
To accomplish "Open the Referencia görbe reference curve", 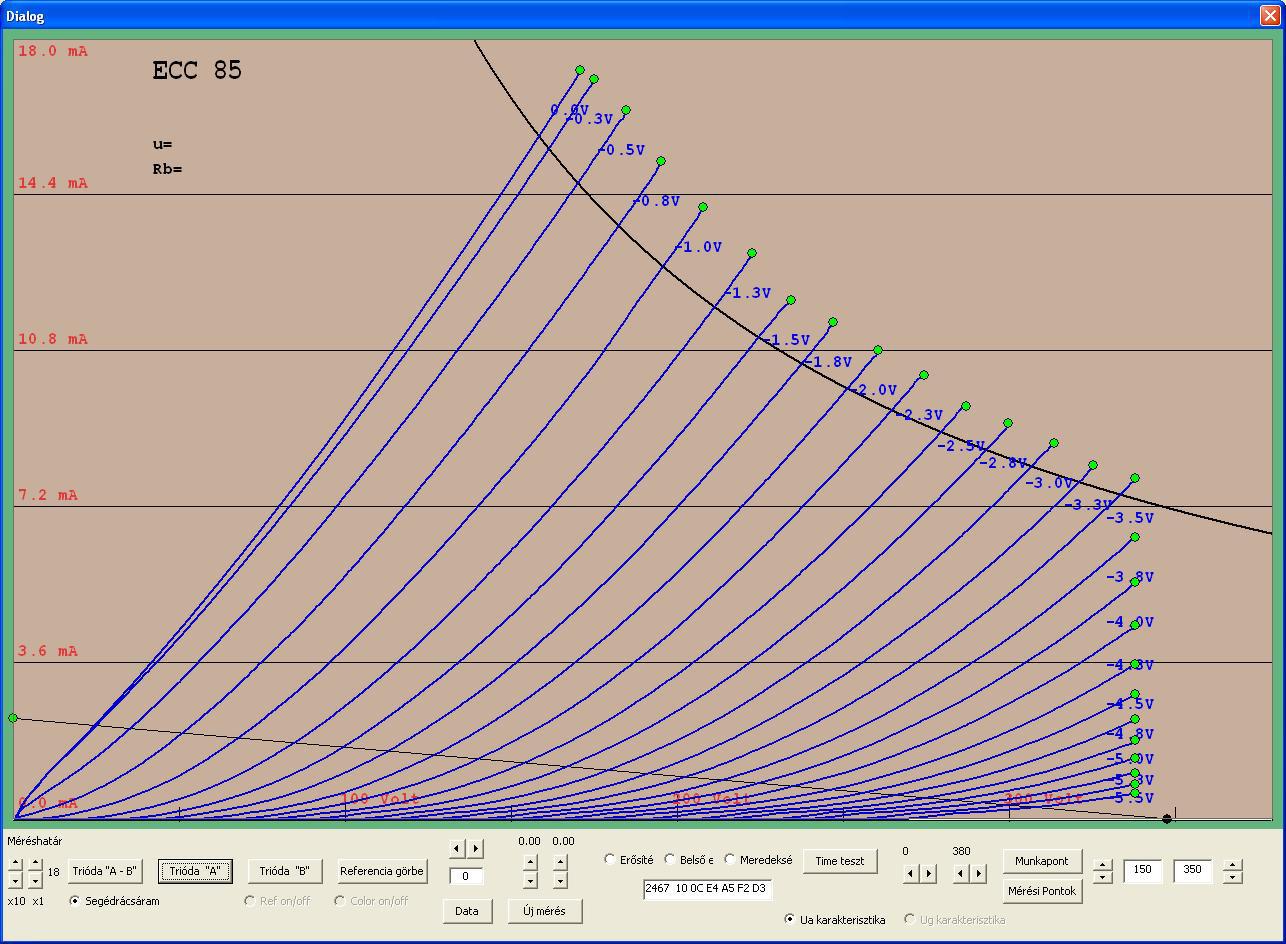I will 382,871.
